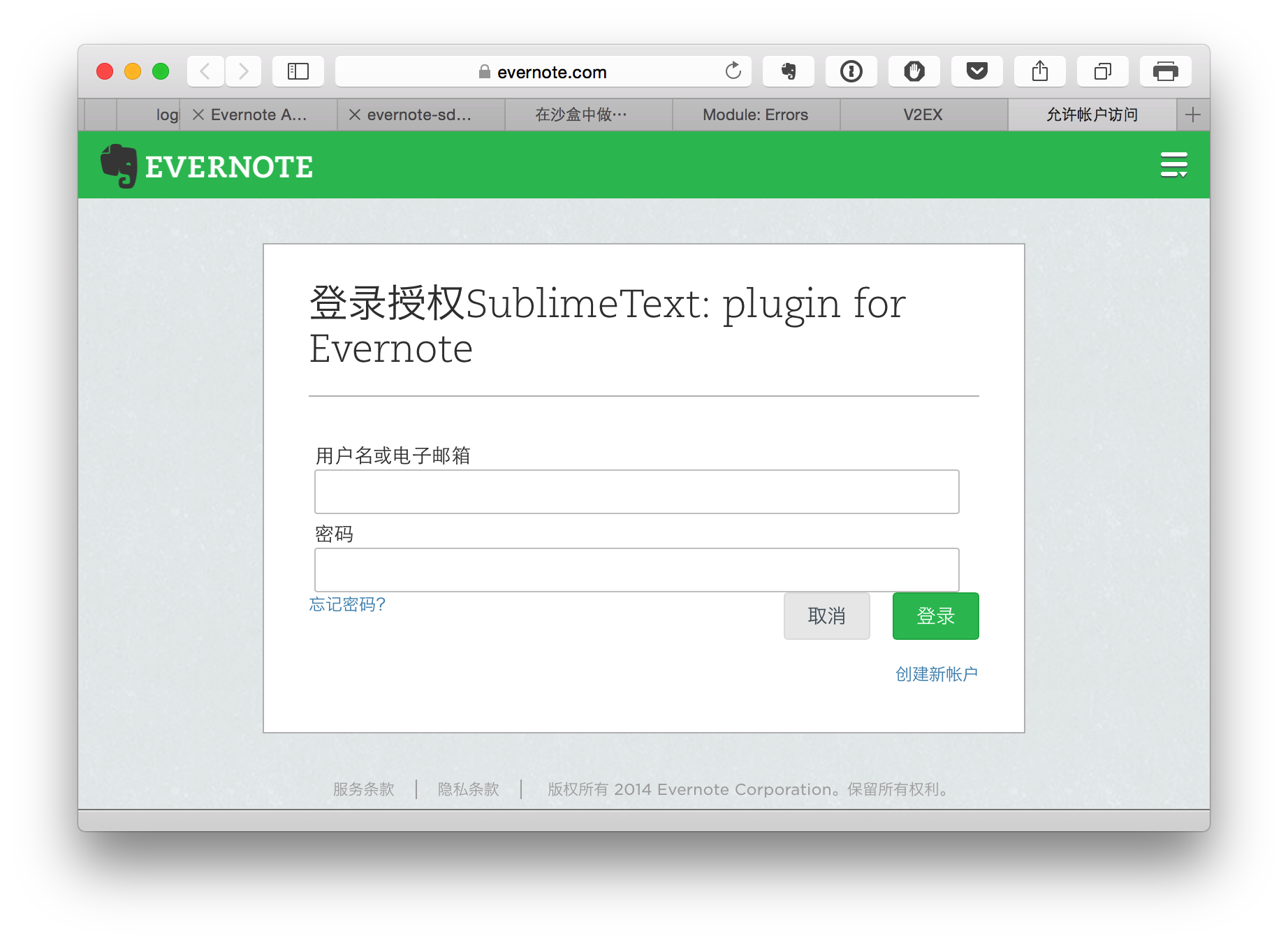Print page using the printer icon
This screenshot has width=1288, height=943.
1166,71
